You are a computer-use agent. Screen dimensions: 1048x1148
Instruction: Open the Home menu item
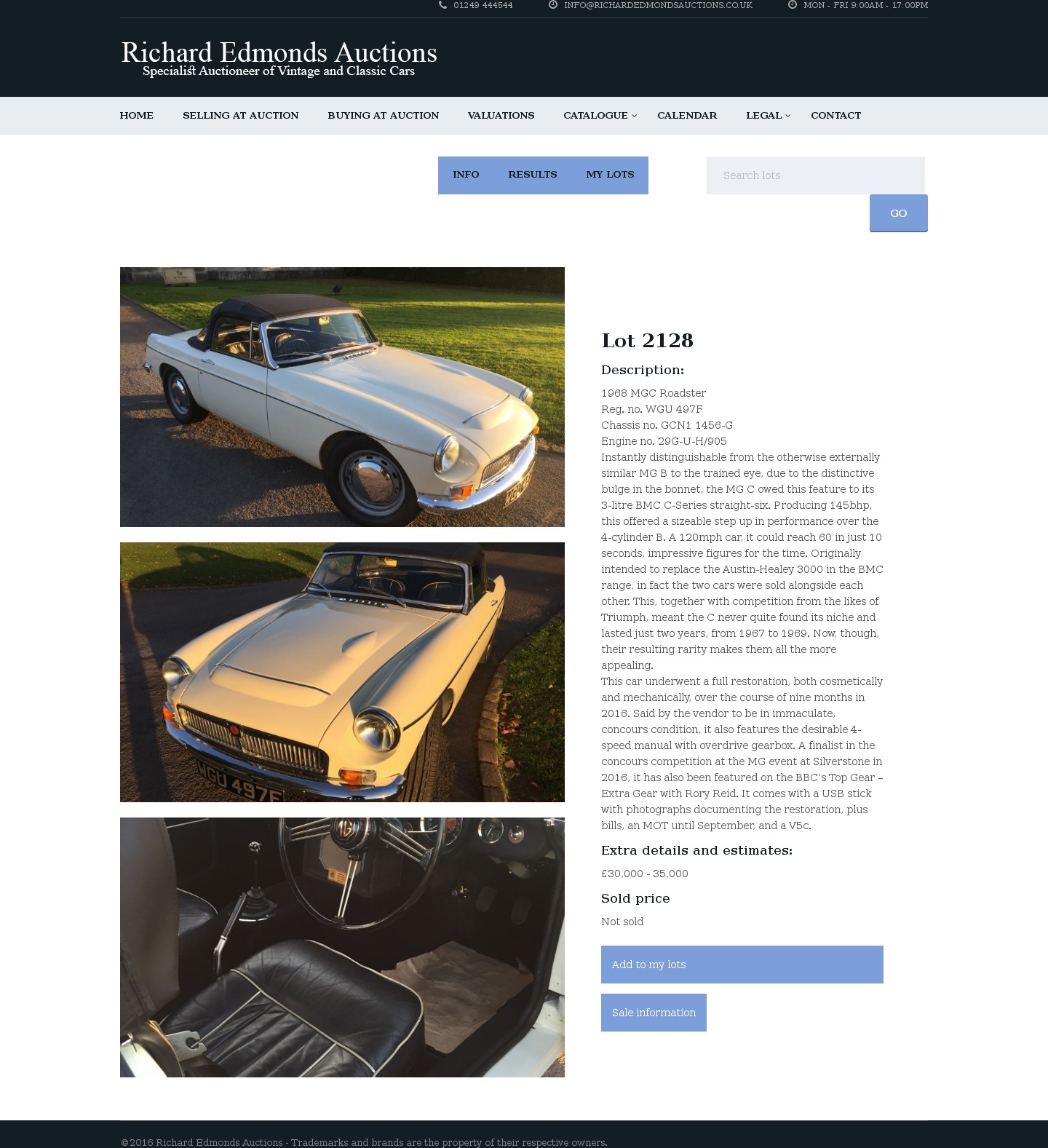coord(136,116)
